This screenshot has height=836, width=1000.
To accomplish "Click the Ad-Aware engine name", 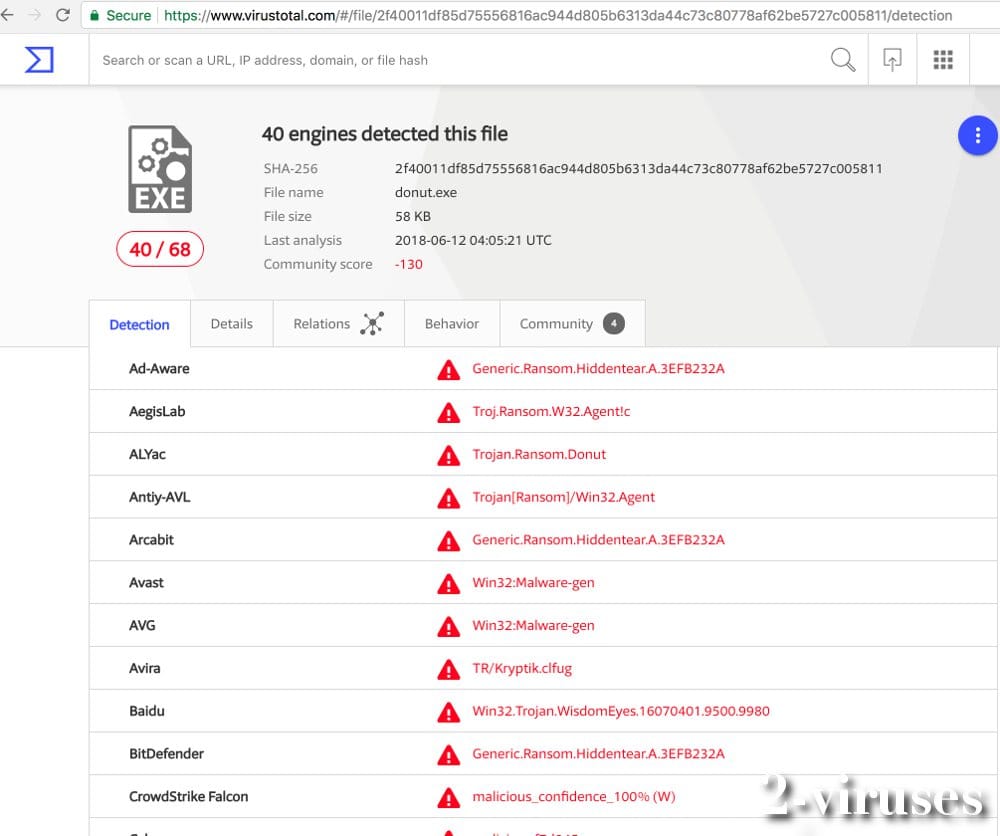I will 159,369.
